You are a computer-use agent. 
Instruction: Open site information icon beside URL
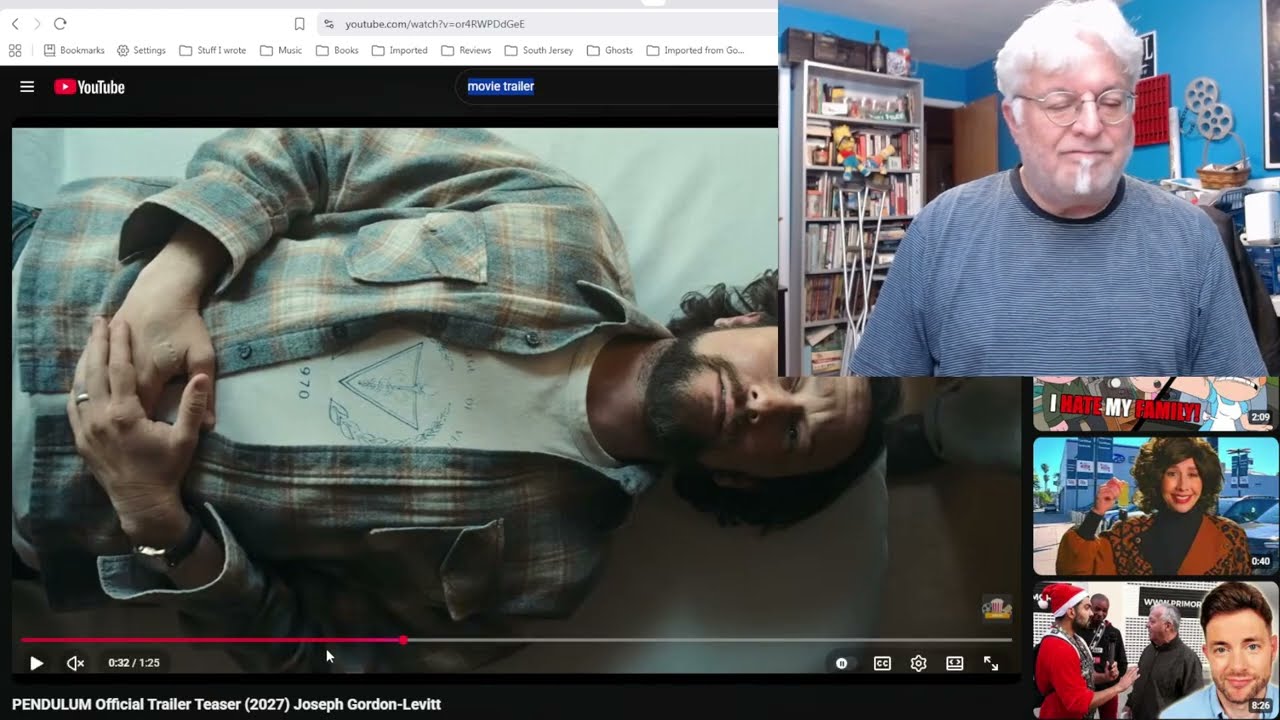329,24
